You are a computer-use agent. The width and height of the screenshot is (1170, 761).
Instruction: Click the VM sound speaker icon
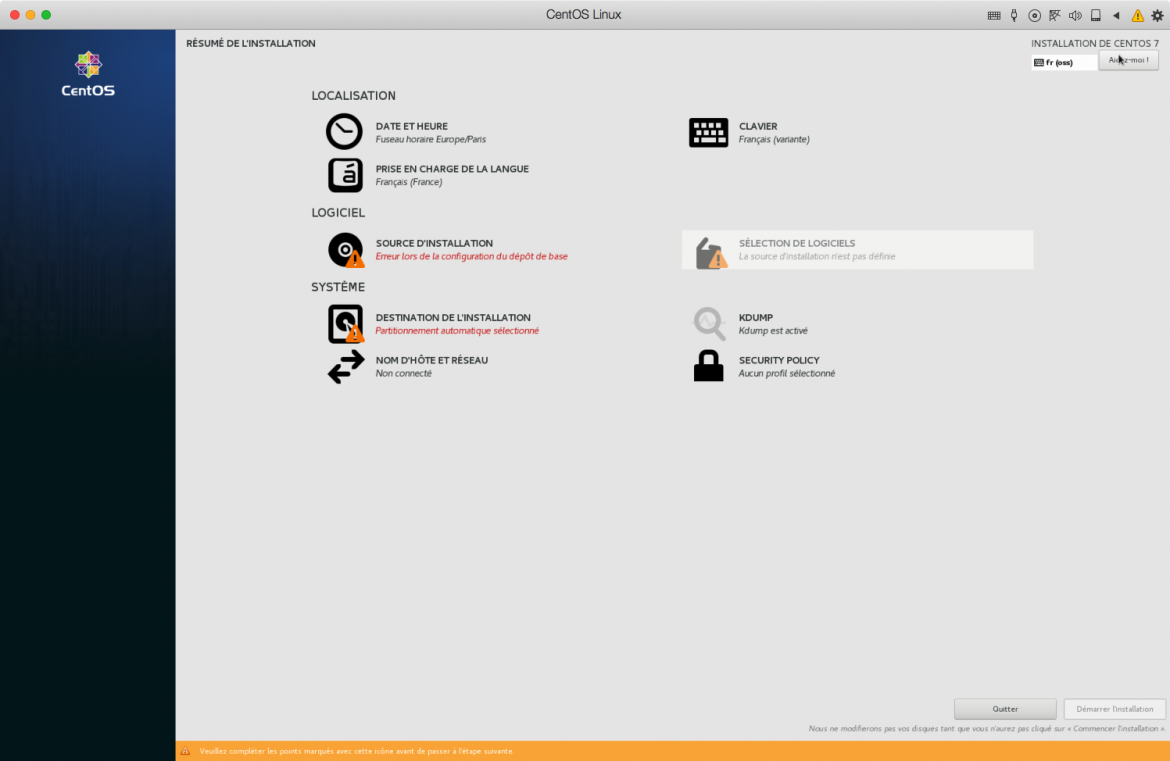tap(1075, 15)
